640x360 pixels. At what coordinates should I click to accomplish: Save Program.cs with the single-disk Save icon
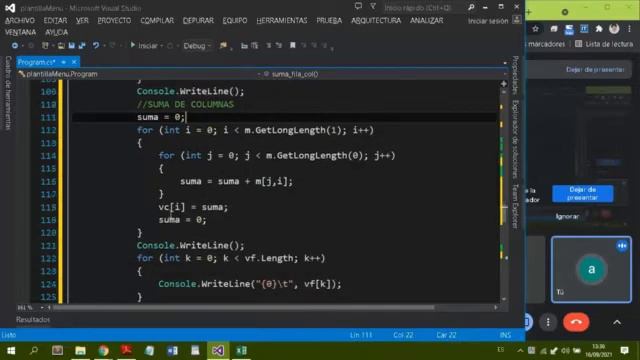click(71, 46)
